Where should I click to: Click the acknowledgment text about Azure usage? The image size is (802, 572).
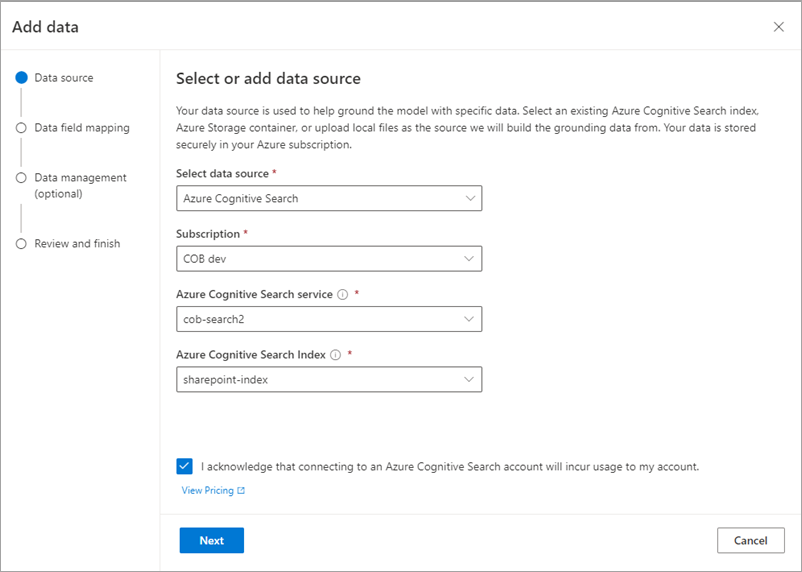(449, 466)
